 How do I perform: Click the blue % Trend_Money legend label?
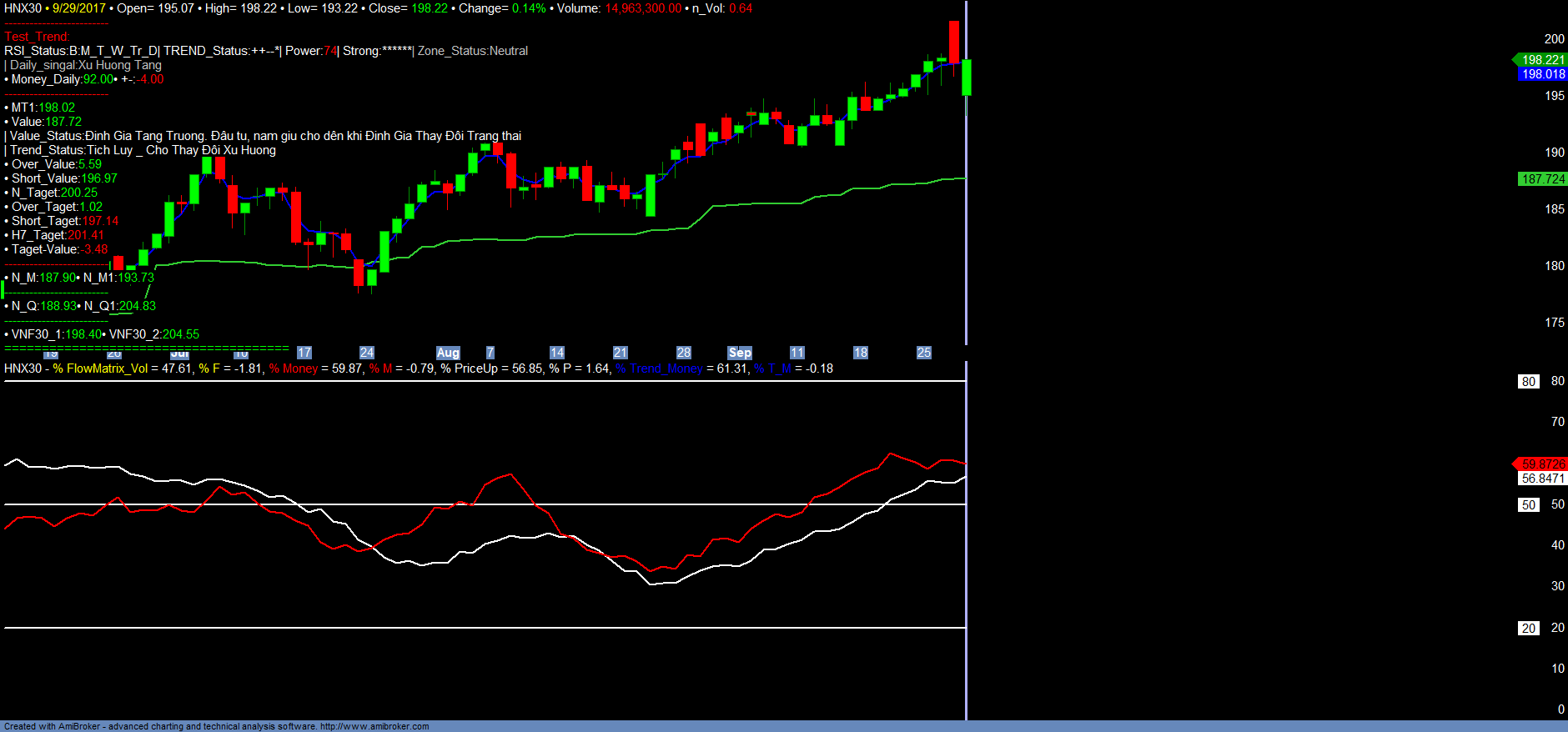pyautogui.click(x=659, y=369)
